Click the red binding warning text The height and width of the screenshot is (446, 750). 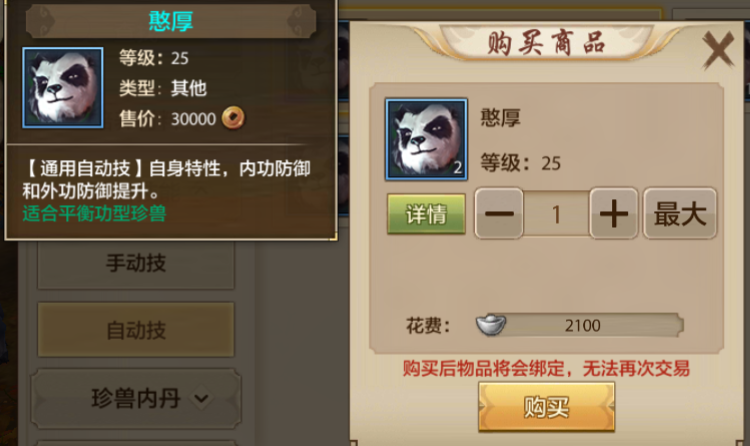point(546,368)
